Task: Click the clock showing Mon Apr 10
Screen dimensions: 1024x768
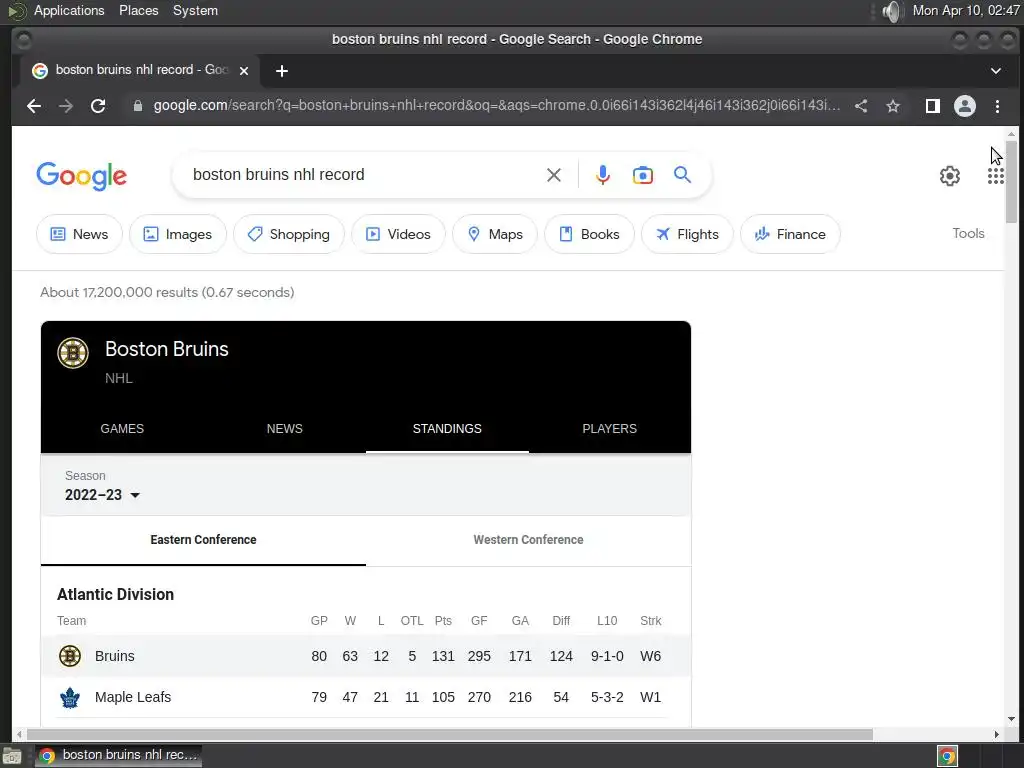Action: [x=966, y=10]
